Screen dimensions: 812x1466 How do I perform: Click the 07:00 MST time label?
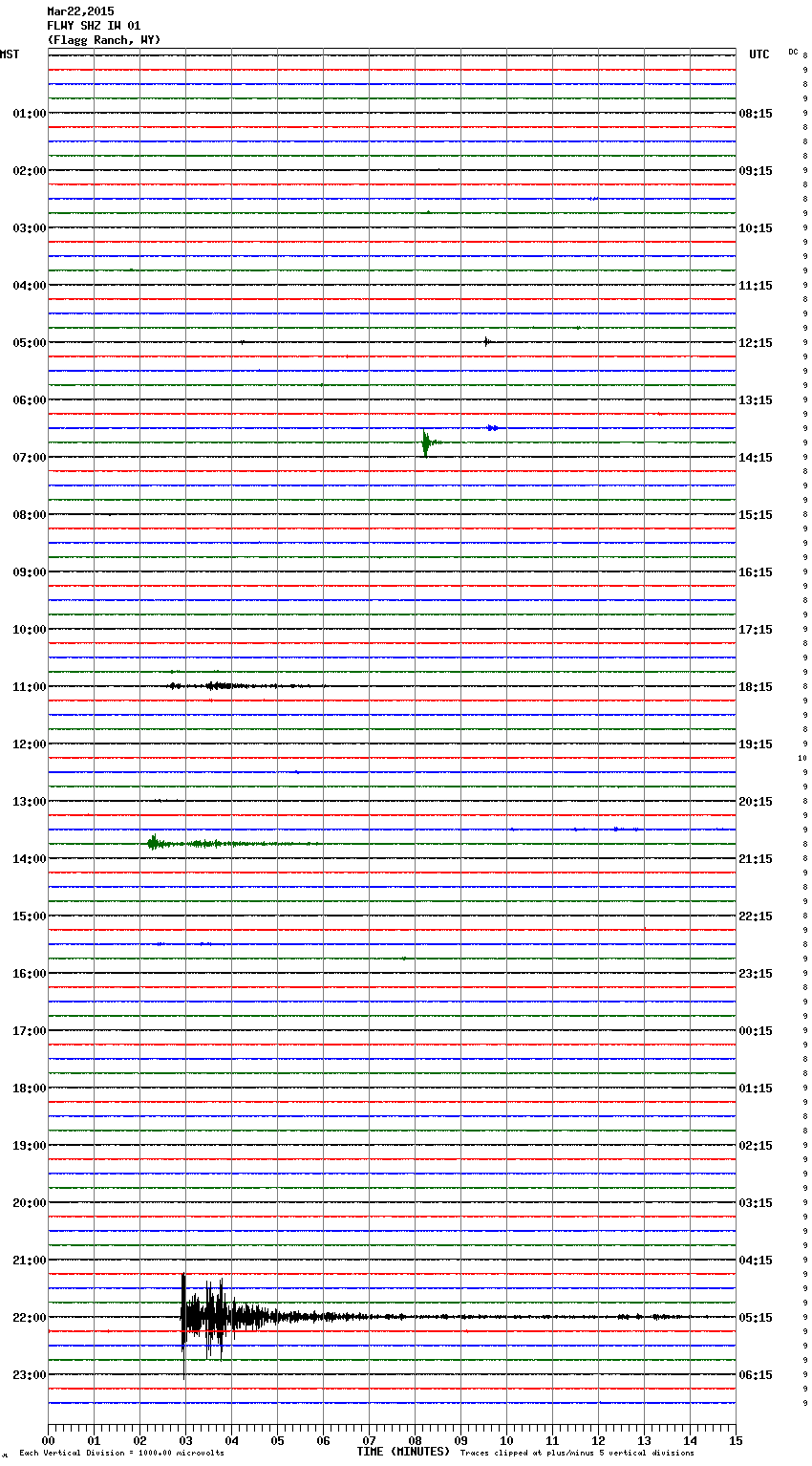(29, 457)
